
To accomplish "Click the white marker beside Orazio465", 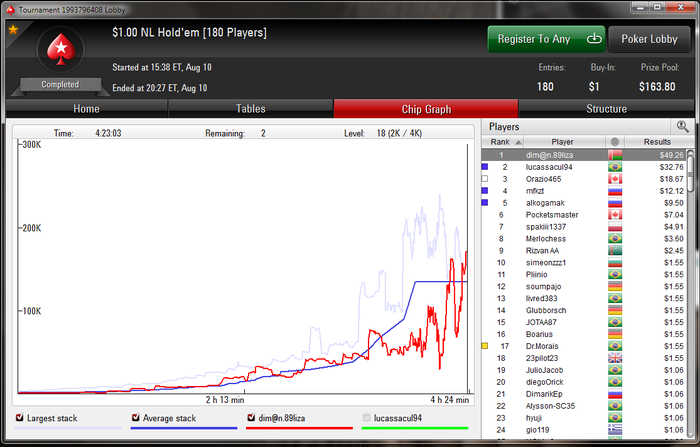I will tap(485, 179).
